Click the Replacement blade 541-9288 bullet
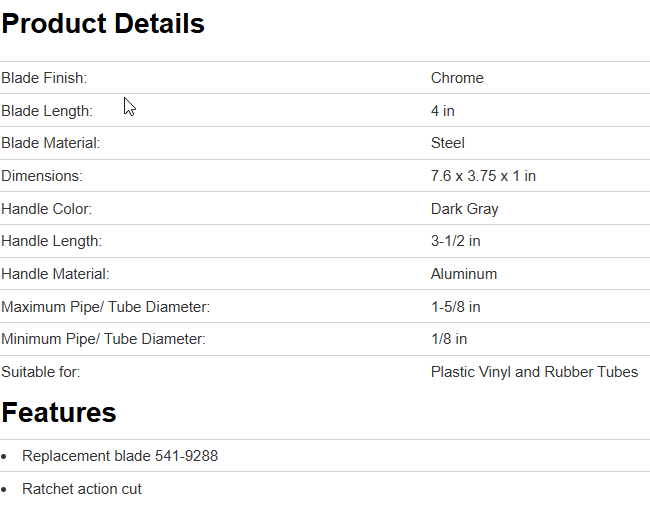Viewport: 650px width, 505px height. [120, 456]
